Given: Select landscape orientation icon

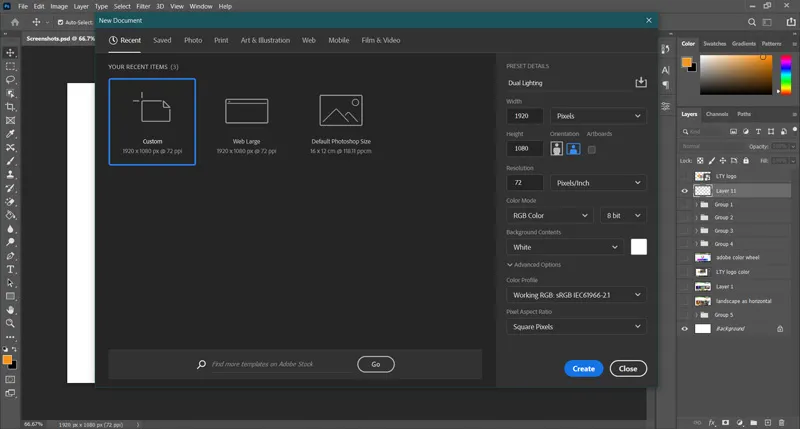Looking at the screenshot, I should tap(573, 148).
